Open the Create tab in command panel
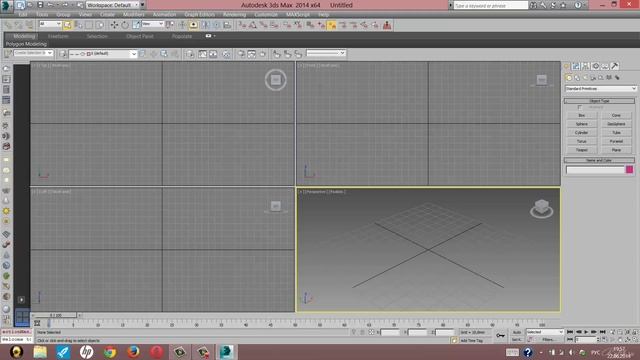Image resolution: width=640 pixels, height=360 pixels. 567,66
